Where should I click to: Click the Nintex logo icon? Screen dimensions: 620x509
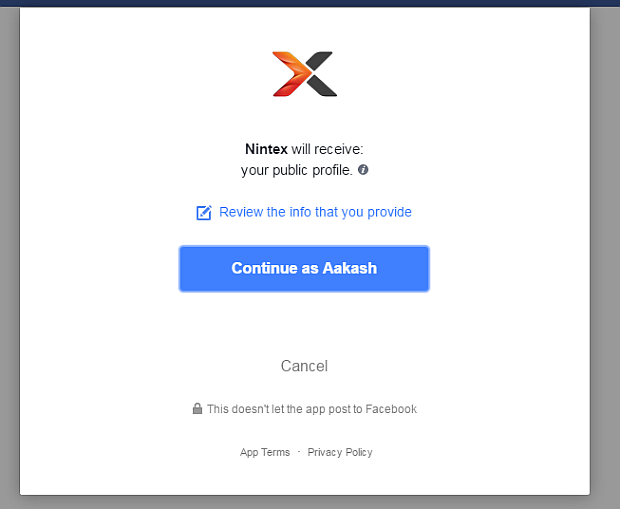(304, 74)
